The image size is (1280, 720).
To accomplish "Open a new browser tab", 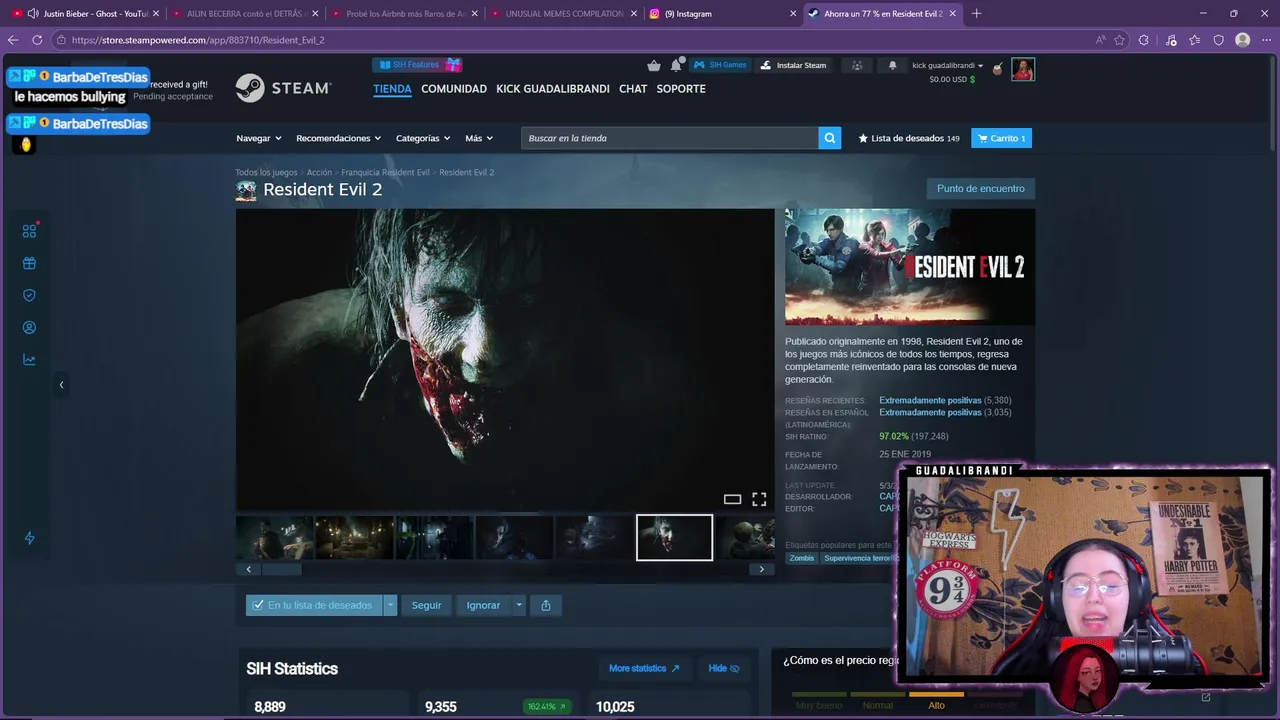I will 976,14.
